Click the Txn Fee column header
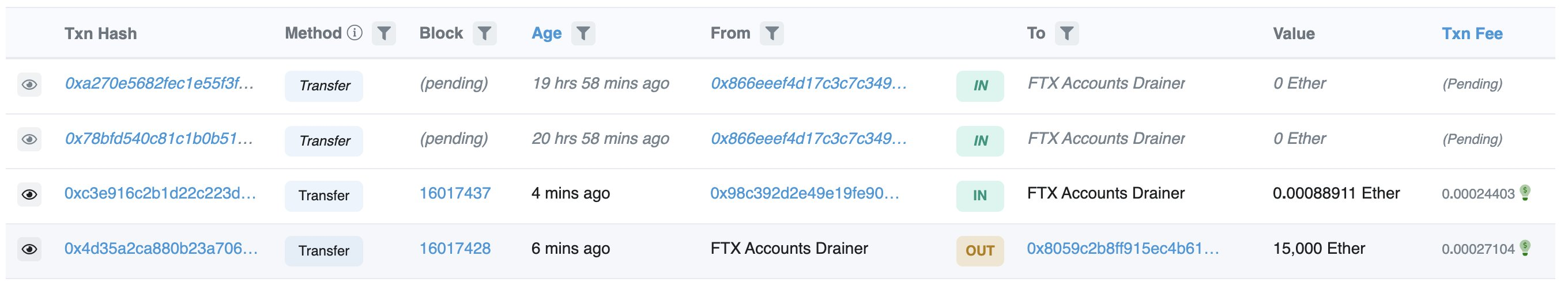 coord(1472,33)
